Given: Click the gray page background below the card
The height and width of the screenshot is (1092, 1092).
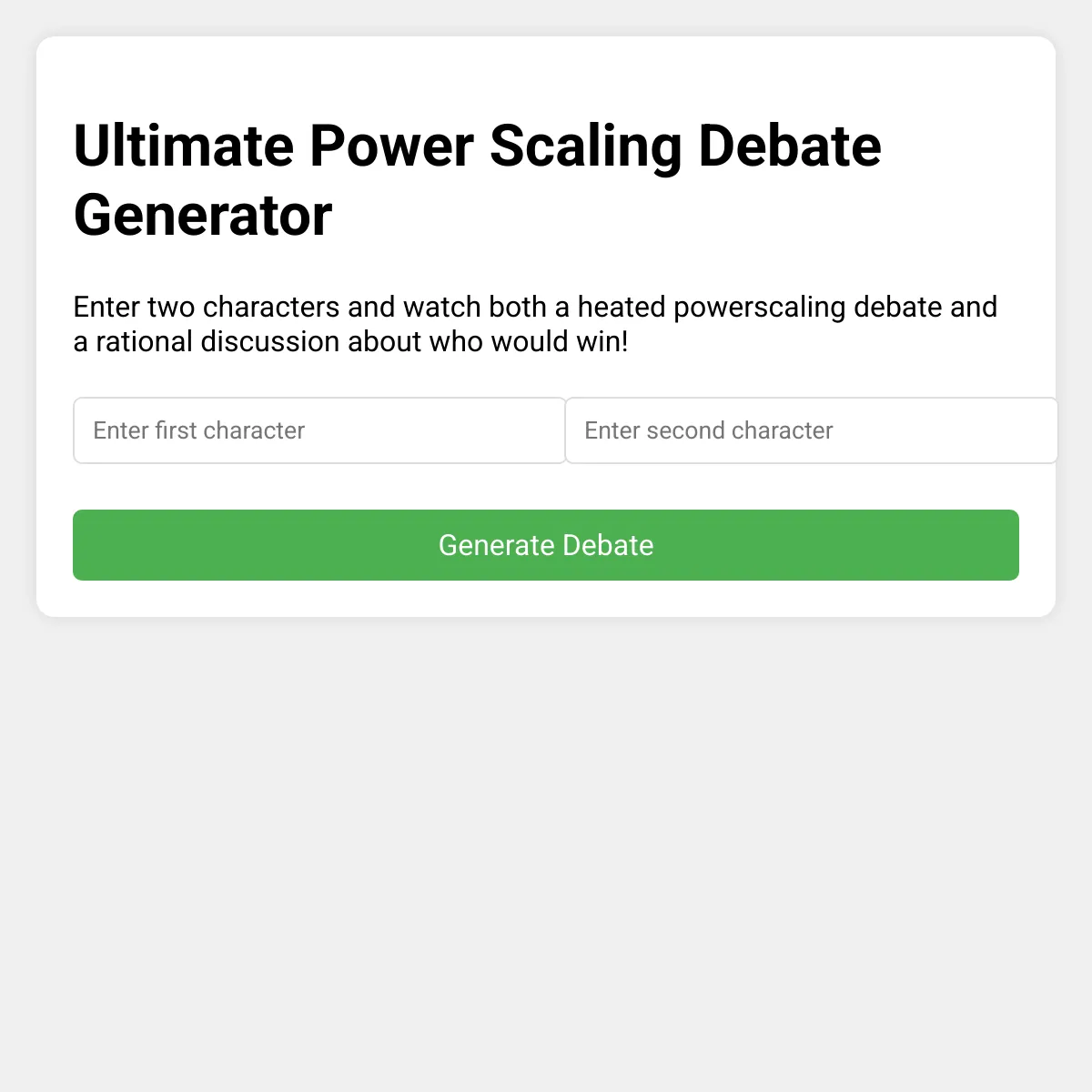Looking at the screenshot, I should point(546,855).
